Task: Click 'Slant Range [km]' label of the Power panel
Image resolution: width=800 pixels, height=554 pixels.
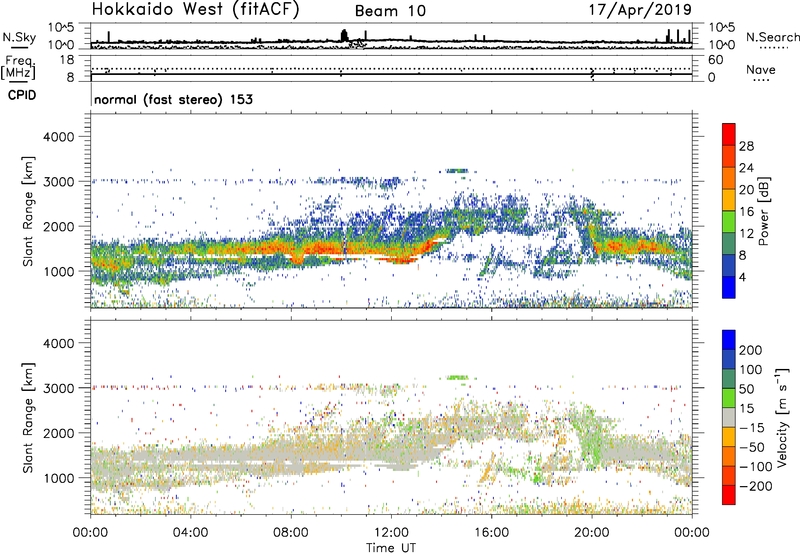Action: click(x=28, y=211)
